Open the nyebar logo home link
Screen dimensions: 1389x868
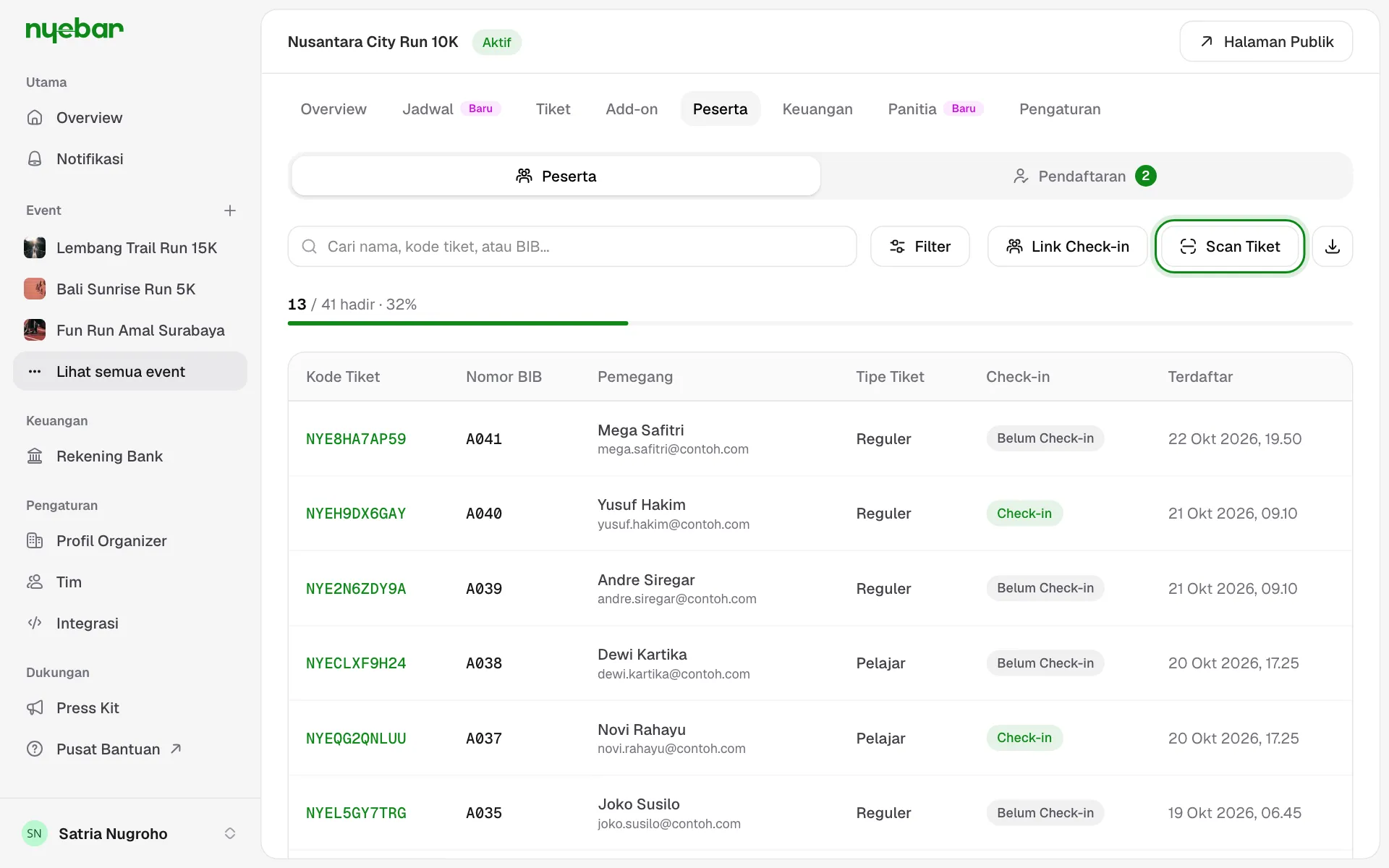click(75, 30)
